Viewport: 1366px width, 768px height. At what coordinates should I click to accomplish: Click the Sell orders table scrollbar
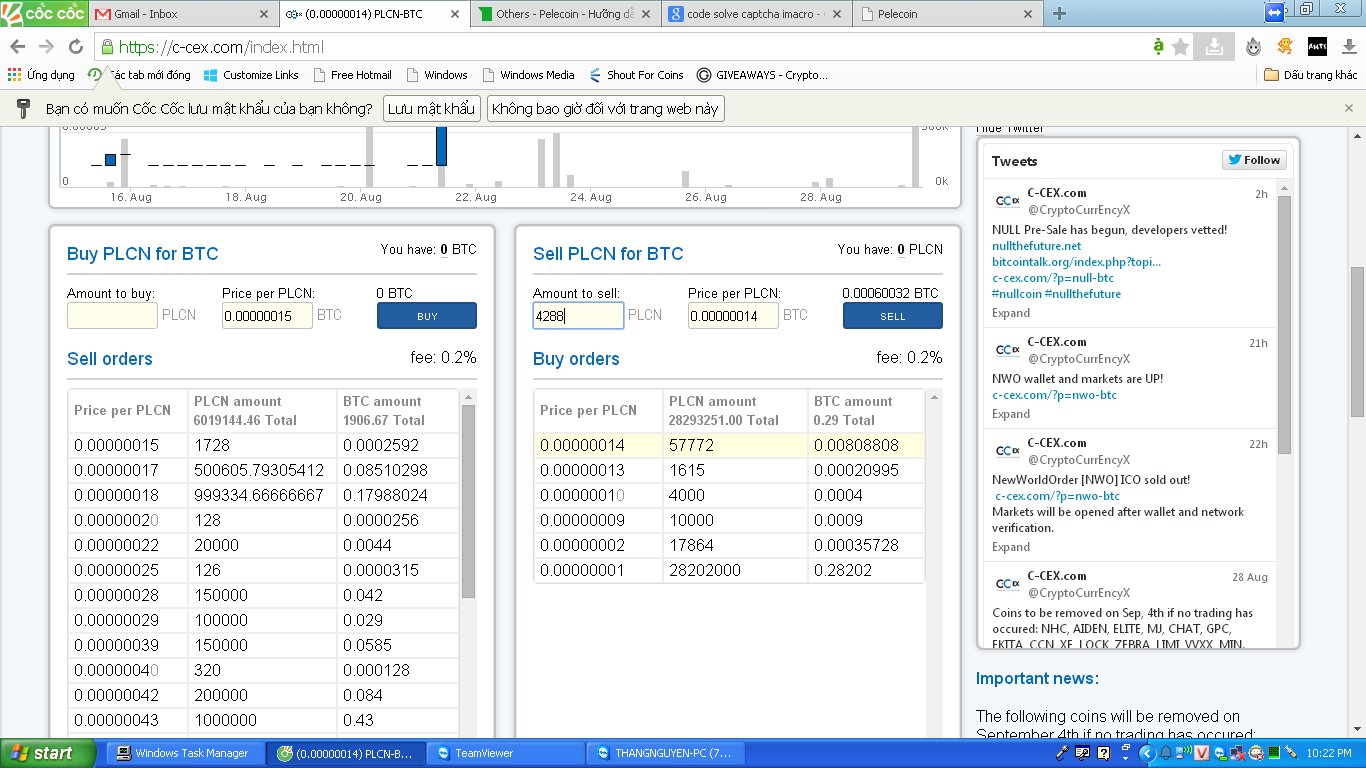(x=468, y=500)
